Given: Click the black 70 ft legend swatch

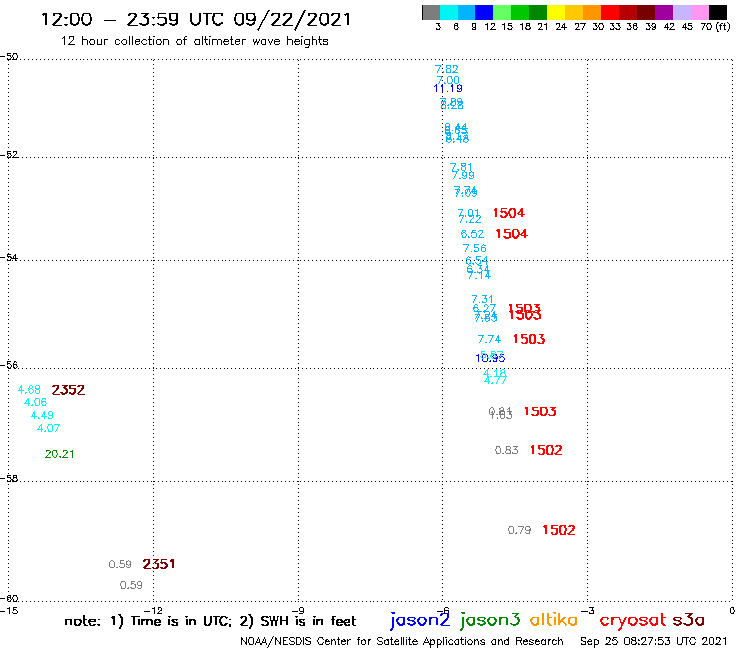Looking at the screenshot, I should [x=717, y=12].
